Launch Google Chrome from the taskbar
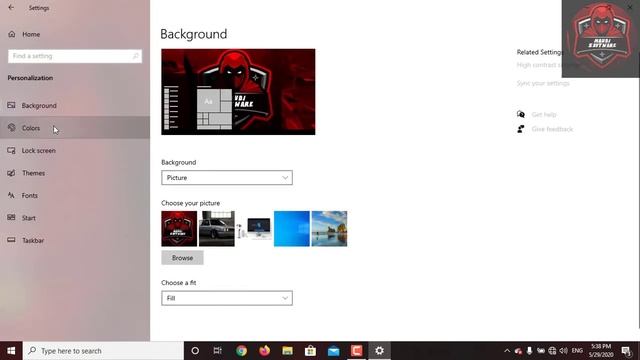Screen dimensions: 640x360 [x=241, y=351]
